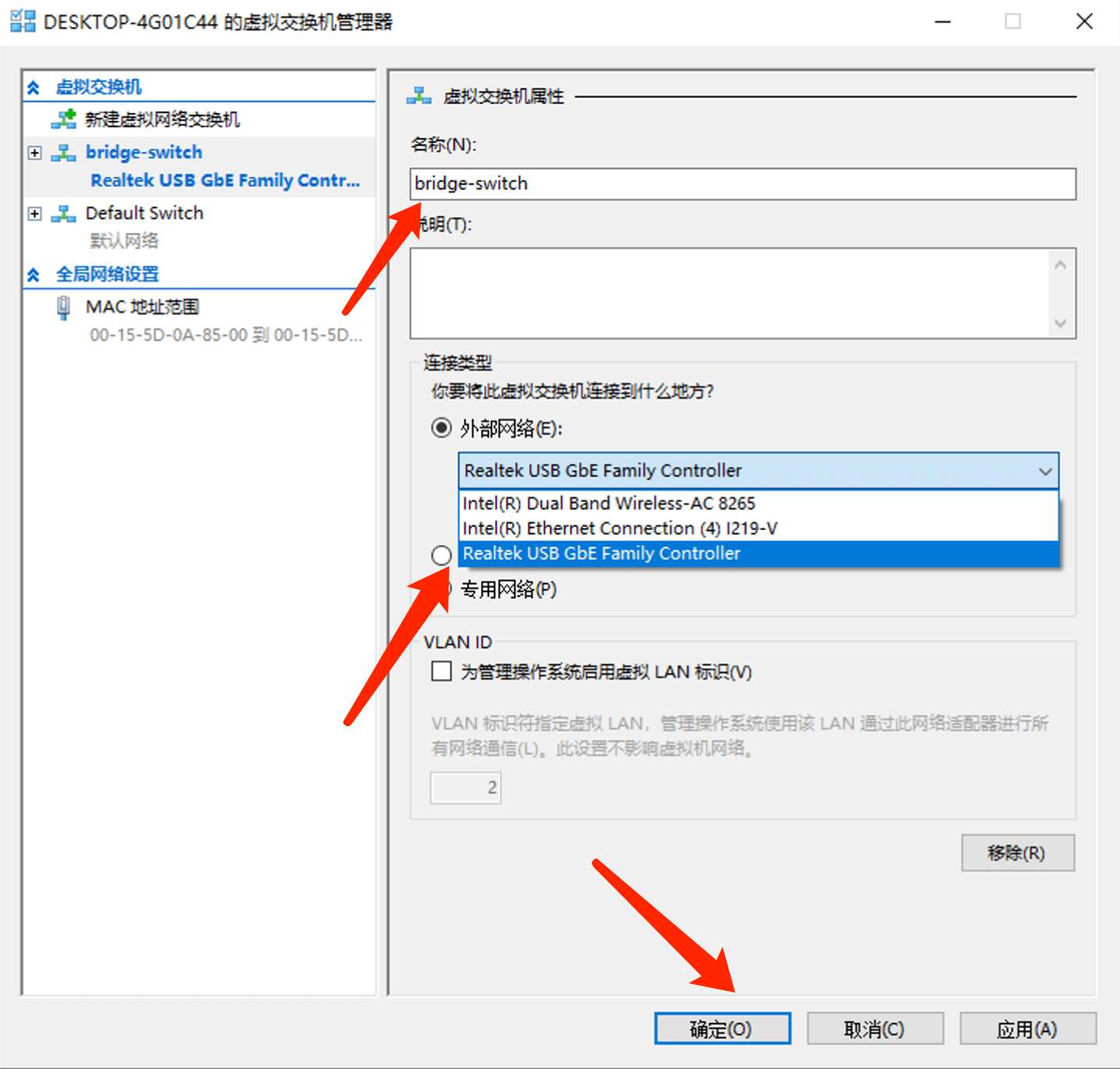This screenshot has height=1069, width=1120.
Task: Click the Virtual Switch Manager title bar icon
Action: (x=23, y=21)
